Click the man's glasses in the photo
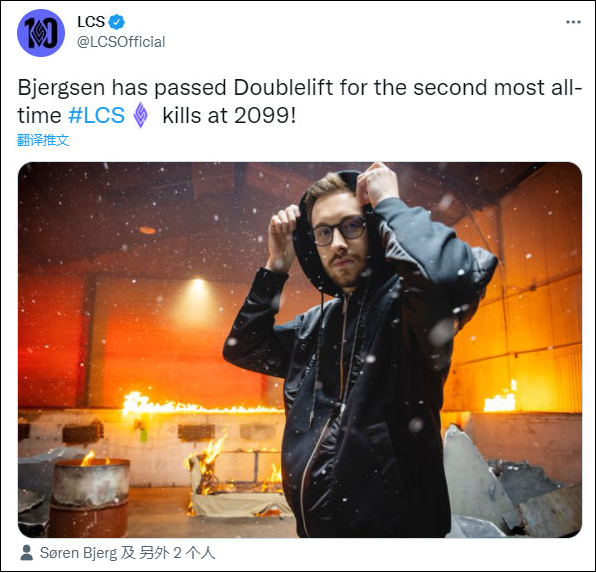This screenshot has width=596, height=573. 338,230
